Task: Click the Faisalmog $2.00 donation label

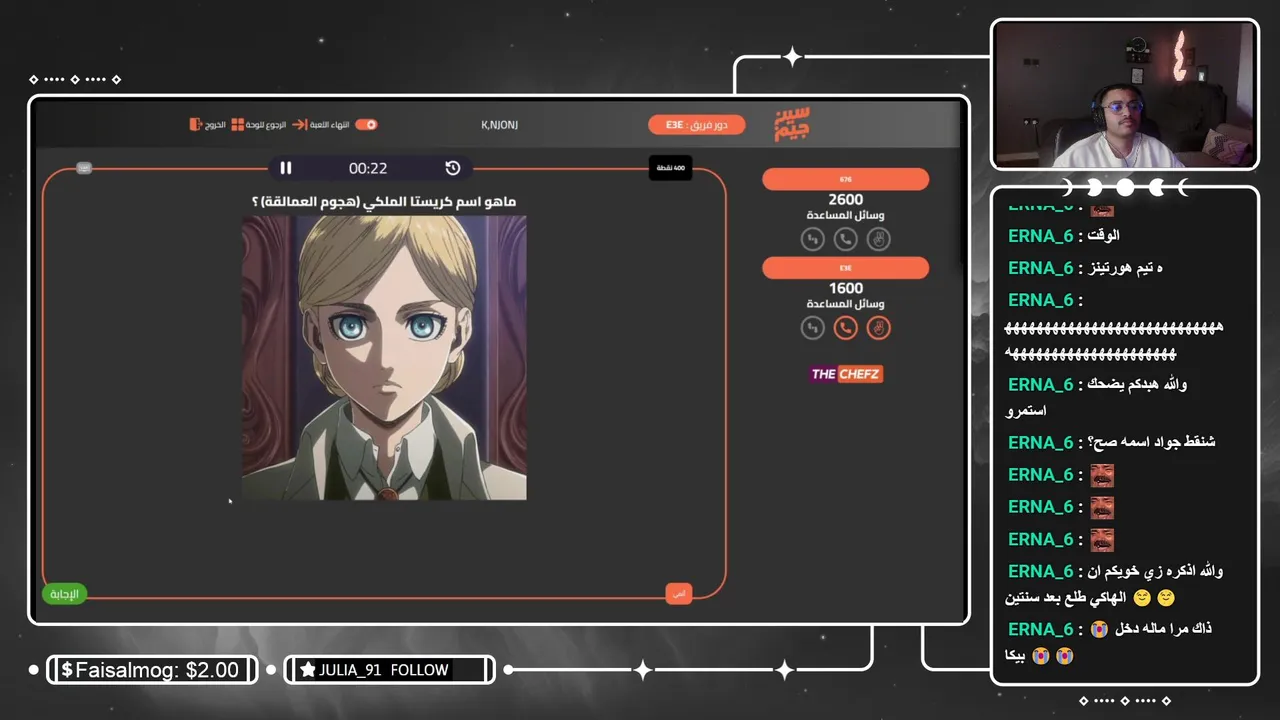Action: point(150,670)
